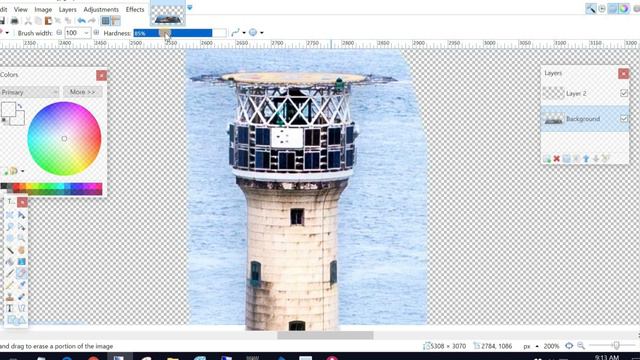The width and height of the screenshot is (640, 360).
Task: Toggle Colors window visibility button
Action: [624, 9]
